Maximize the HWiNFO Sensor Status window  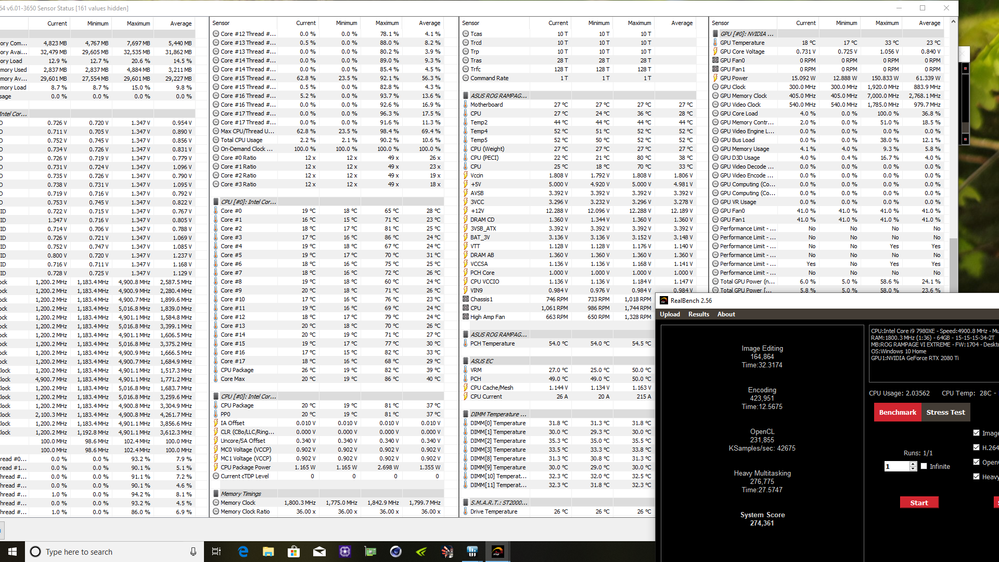click(923, 8)
